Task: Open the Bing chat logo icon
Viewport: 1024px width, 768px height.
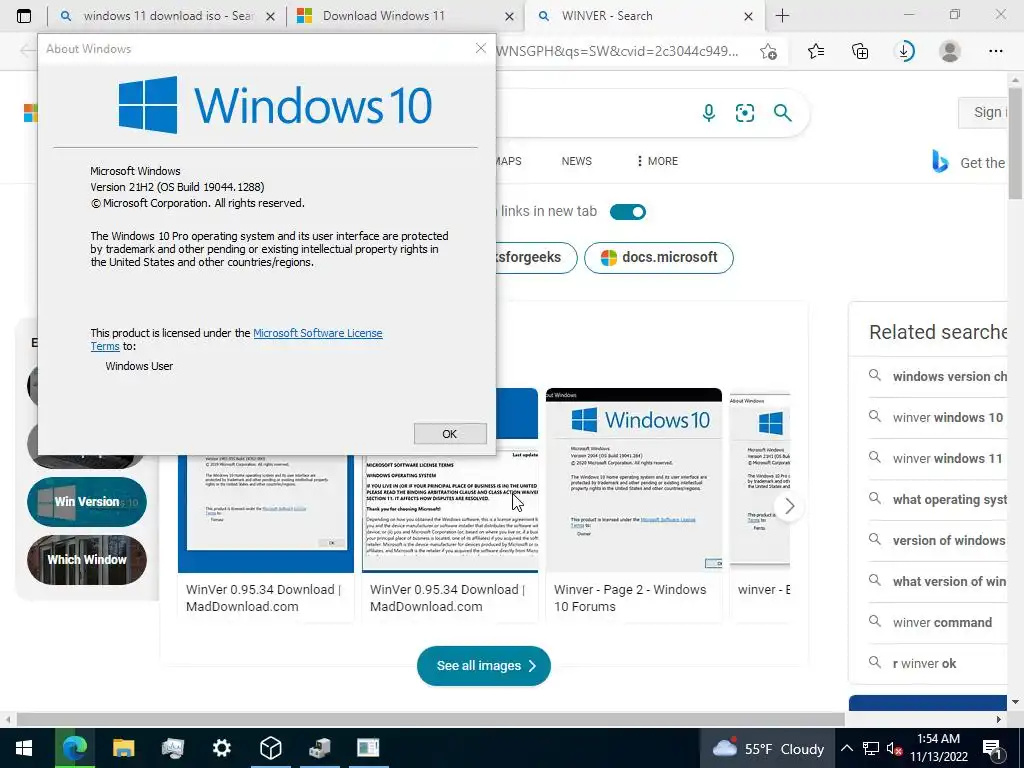Action: tap(940, 161)
